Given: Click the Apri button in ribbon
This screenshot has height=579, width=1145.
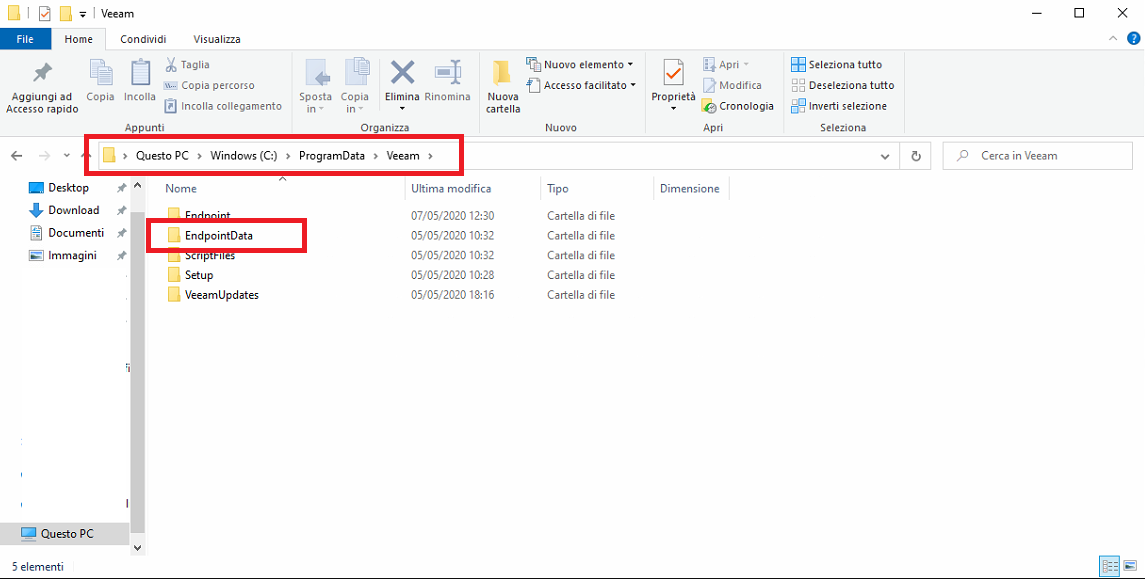Looking at the screenshot, I should point(726,64).
